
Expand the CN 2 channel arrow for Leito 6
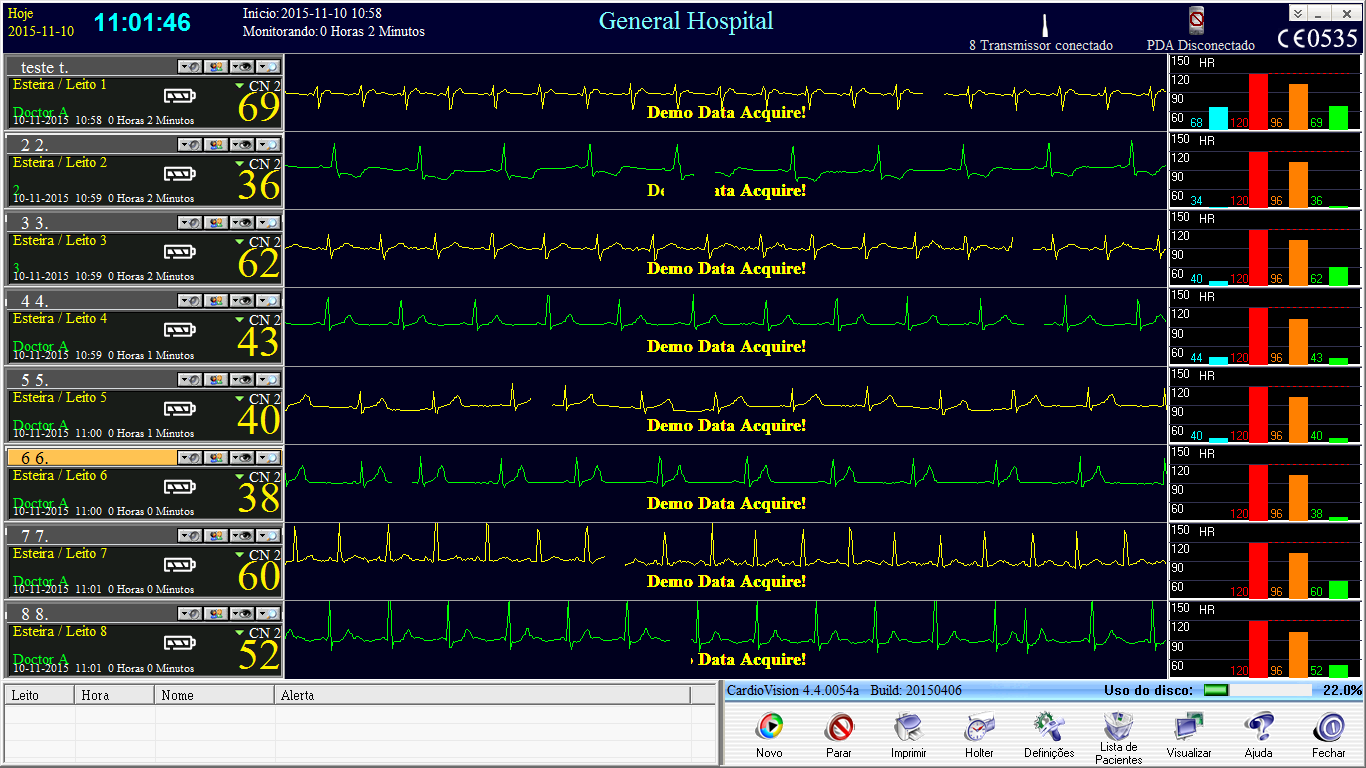tap(239, 476)
